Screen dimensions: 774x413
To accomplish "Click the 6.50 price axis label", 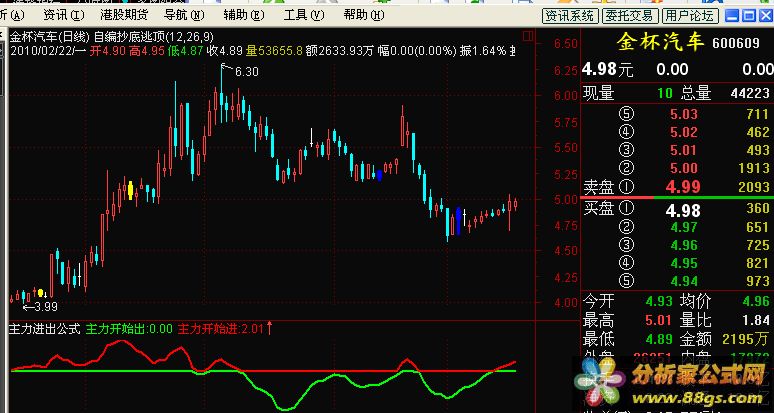I will (x=565, y=44).
